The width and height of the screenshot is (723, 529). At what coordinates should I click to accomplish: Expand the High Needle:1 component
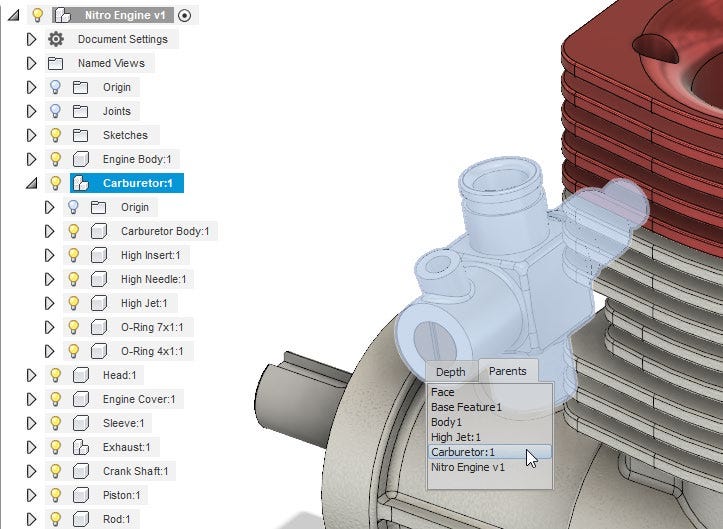pyautogui.click(x=49, y=279)
